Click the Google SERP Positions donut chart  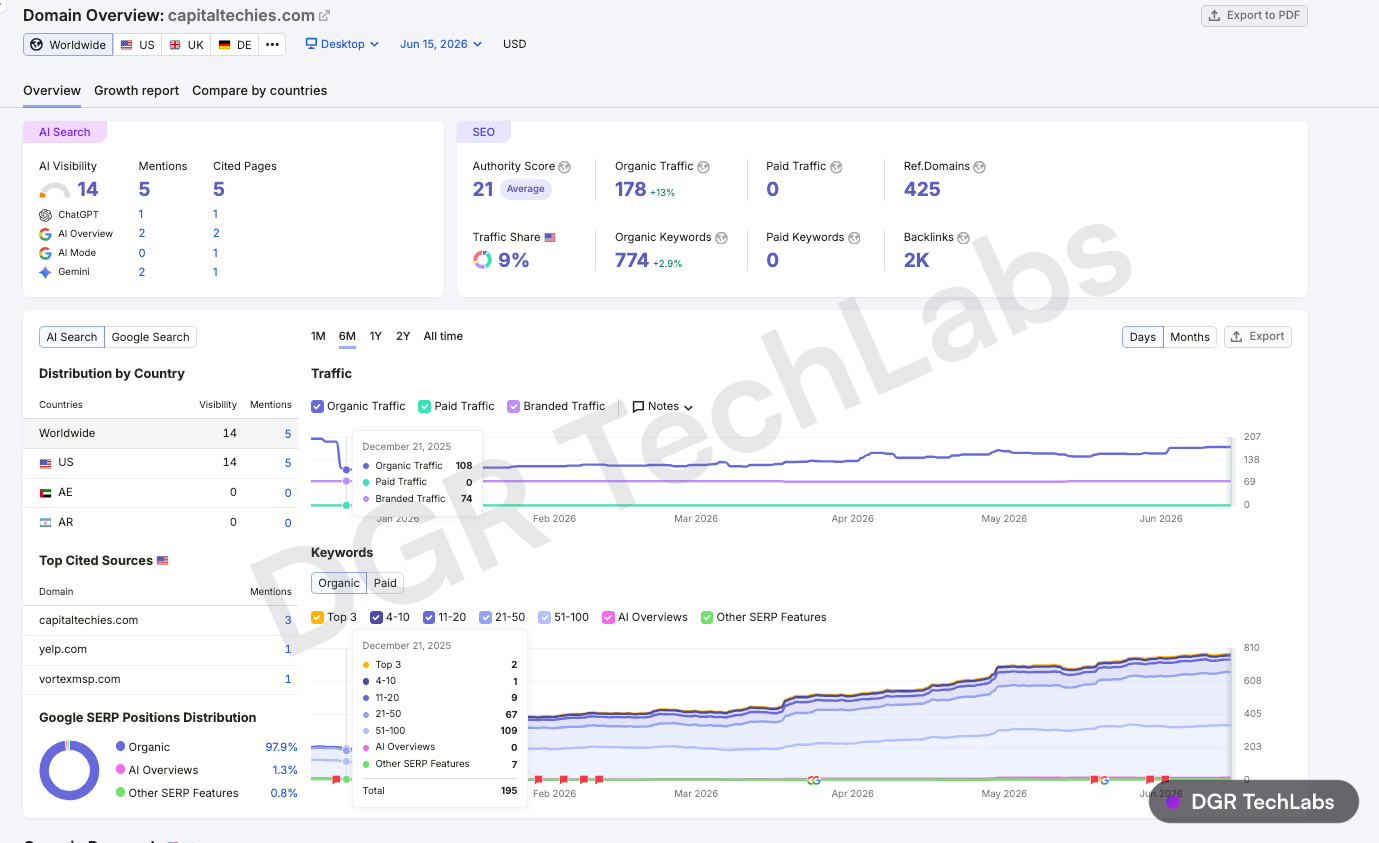coord(69,770)
